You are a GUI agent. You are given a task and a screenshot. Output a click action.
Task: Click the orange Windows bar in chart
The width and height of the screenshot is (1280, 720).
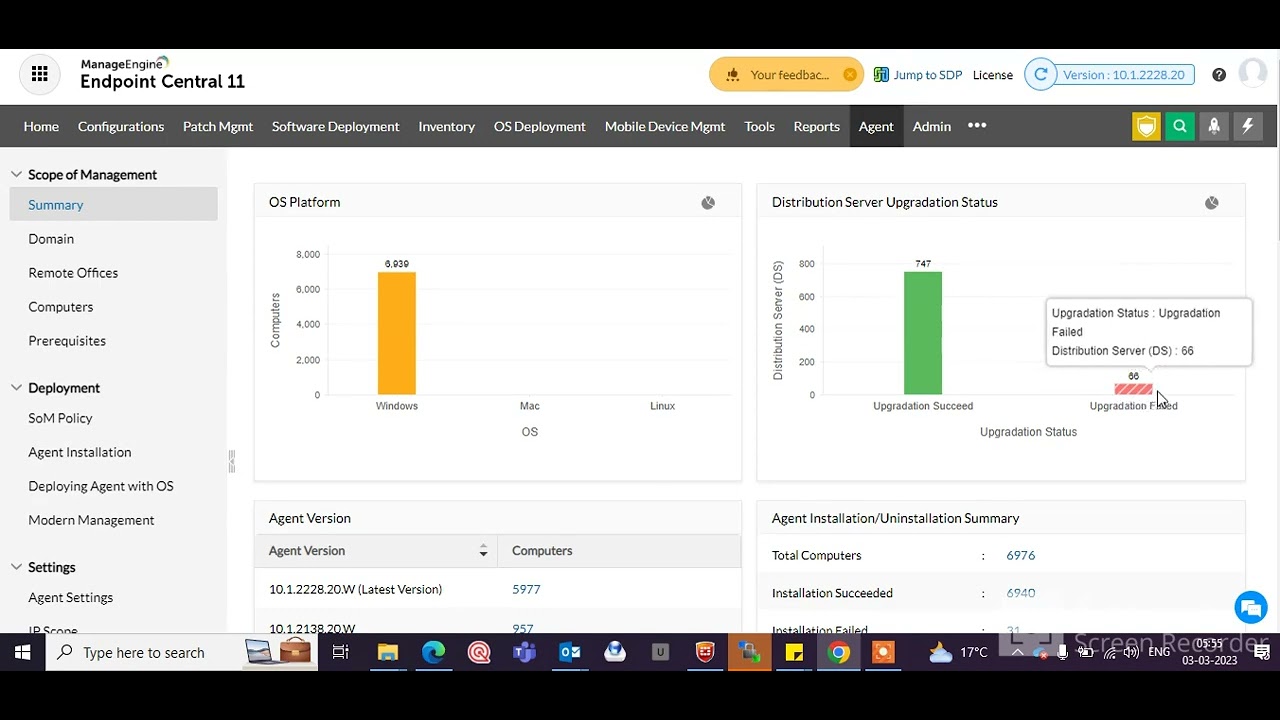397,333
